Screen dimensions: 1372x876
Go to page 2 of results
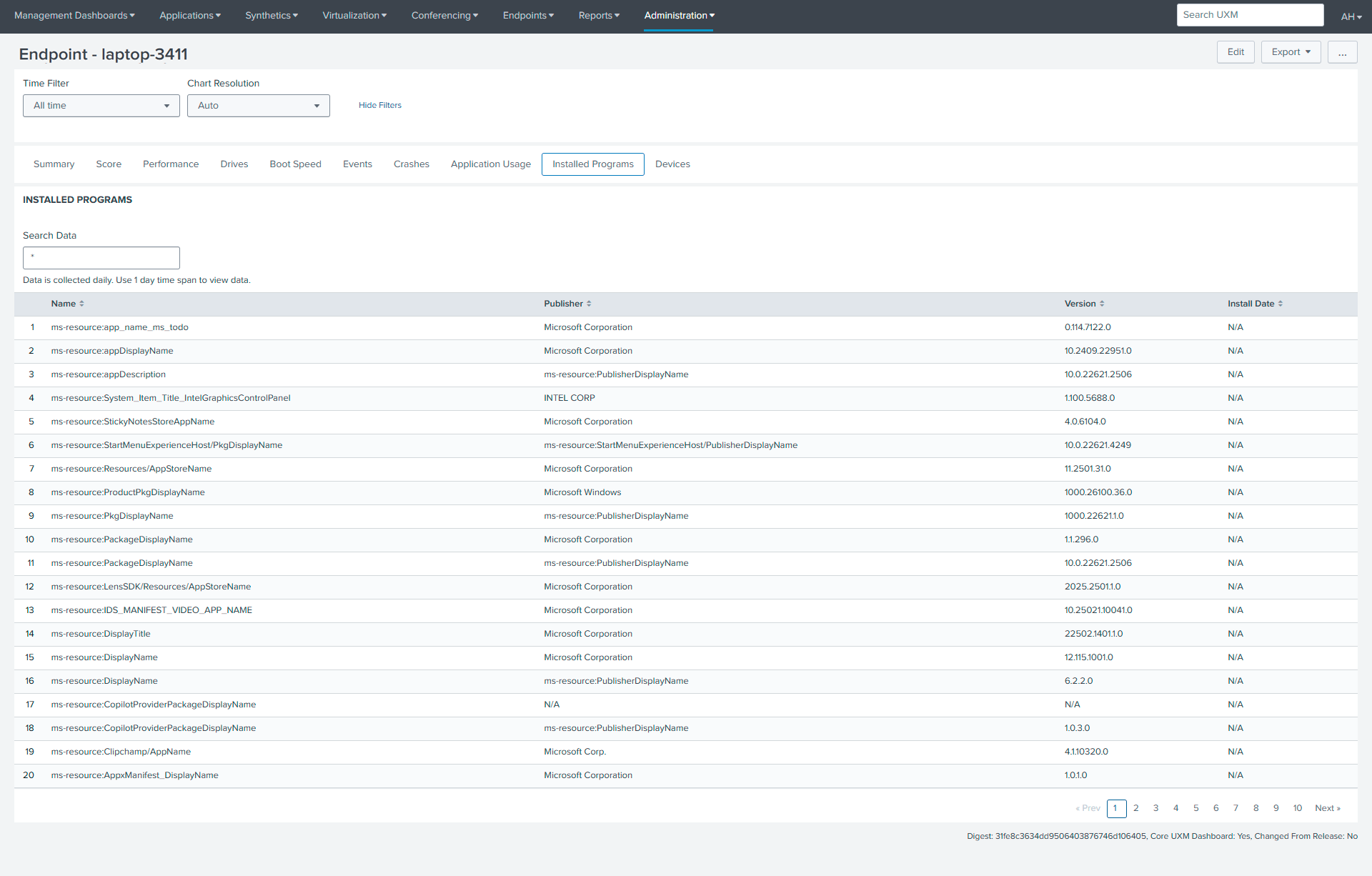pos(1135,808)
